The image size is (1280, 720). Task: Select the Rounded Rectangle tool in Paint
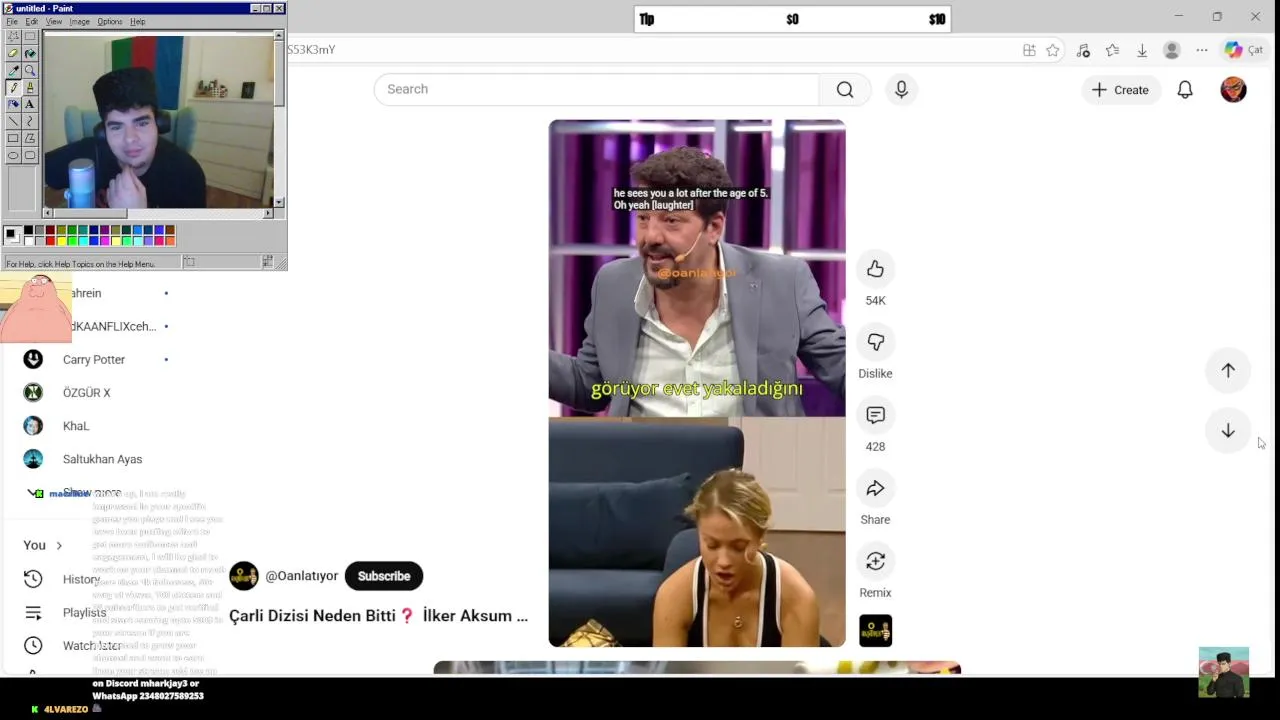point(30,155)
